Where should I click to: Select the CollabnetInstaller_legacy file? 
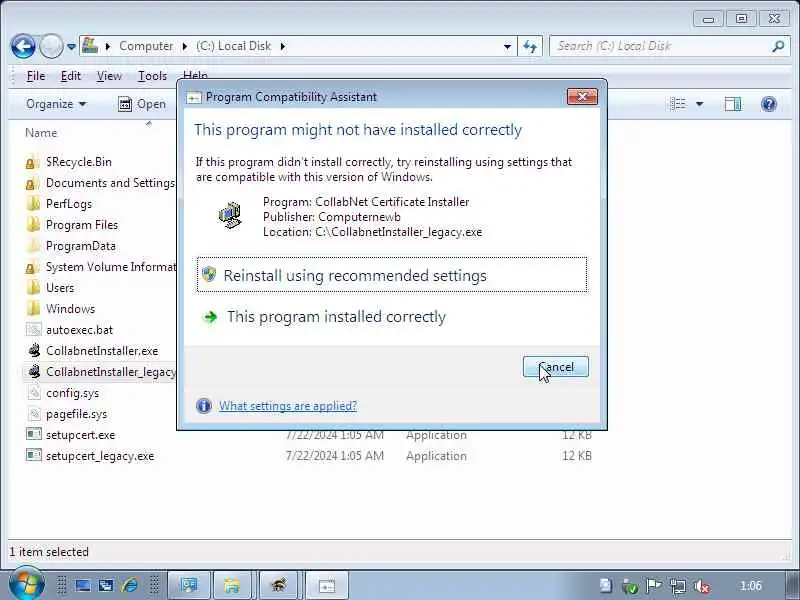(111, 372)
